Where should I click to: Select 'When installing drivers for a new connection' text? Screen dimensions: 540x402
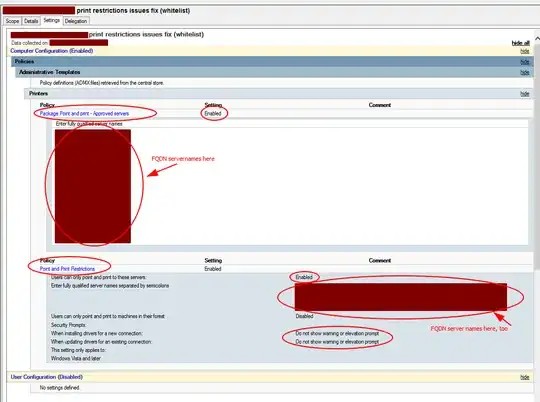(97, 333)
